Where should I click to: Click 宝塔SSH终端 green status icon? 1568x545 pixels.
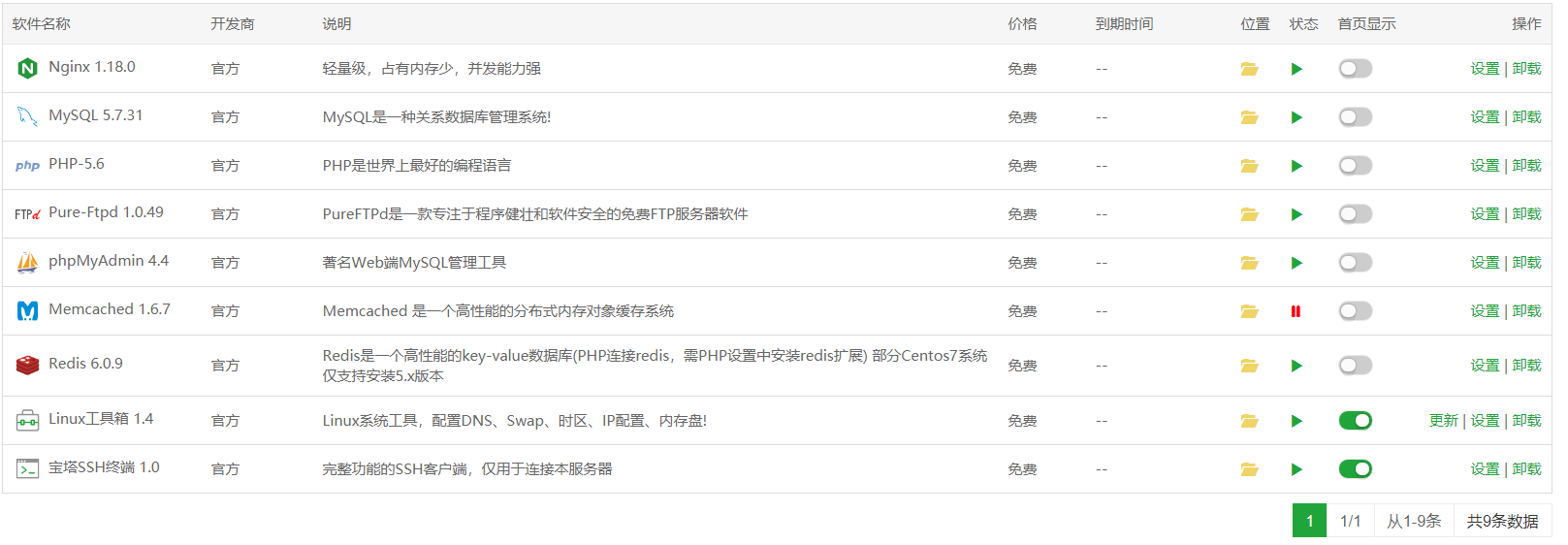pos(1296,469)
